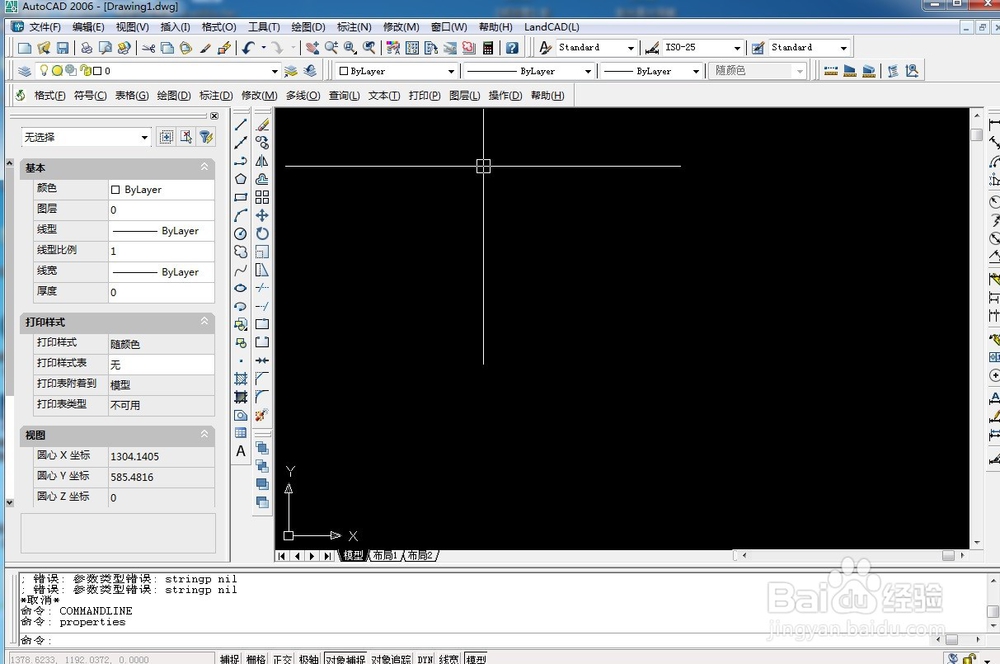Open the 文件(F) menu

click(x=44, y=27)
